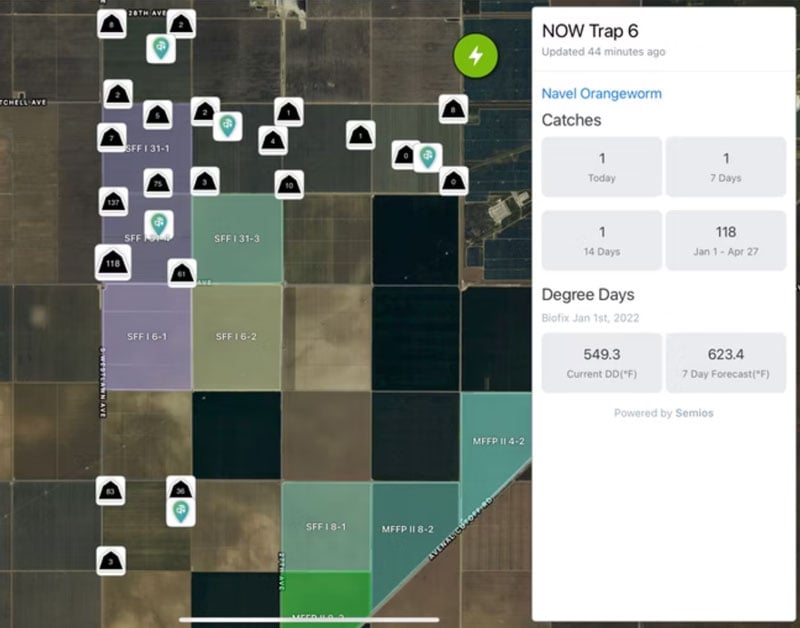800x628 pixels.
Task: Click the green lightning status icon
Action: [x=477, y=57]
